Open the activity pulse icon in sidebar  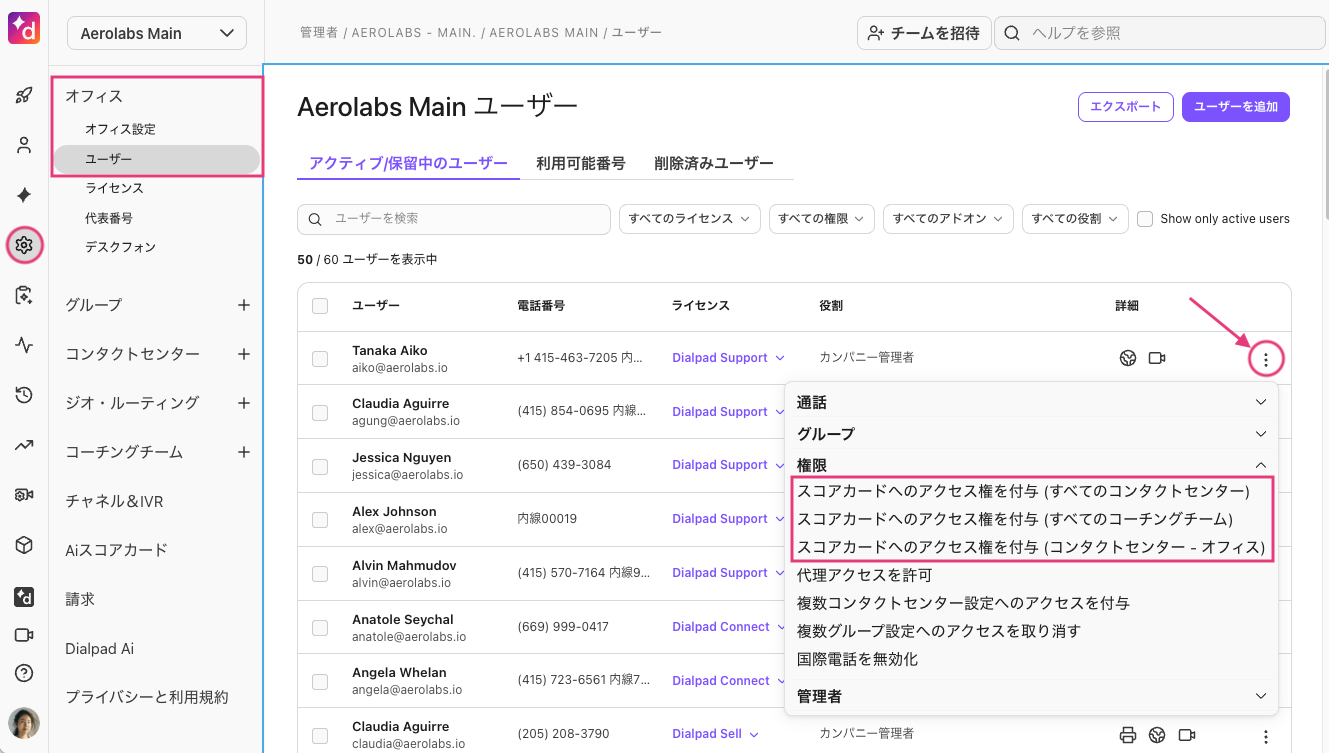pos(24,345)
